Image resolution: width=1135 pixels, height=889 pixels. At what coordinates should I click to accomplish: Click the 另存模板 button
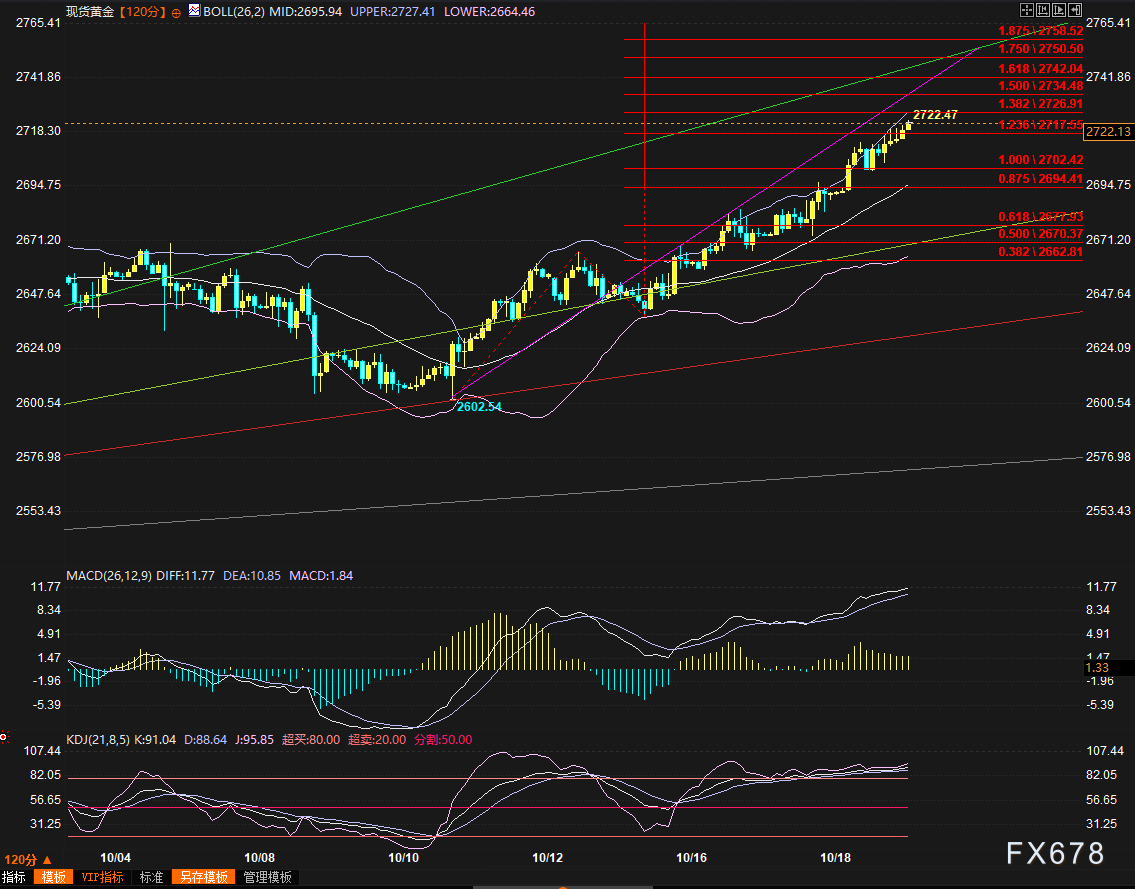202,878
